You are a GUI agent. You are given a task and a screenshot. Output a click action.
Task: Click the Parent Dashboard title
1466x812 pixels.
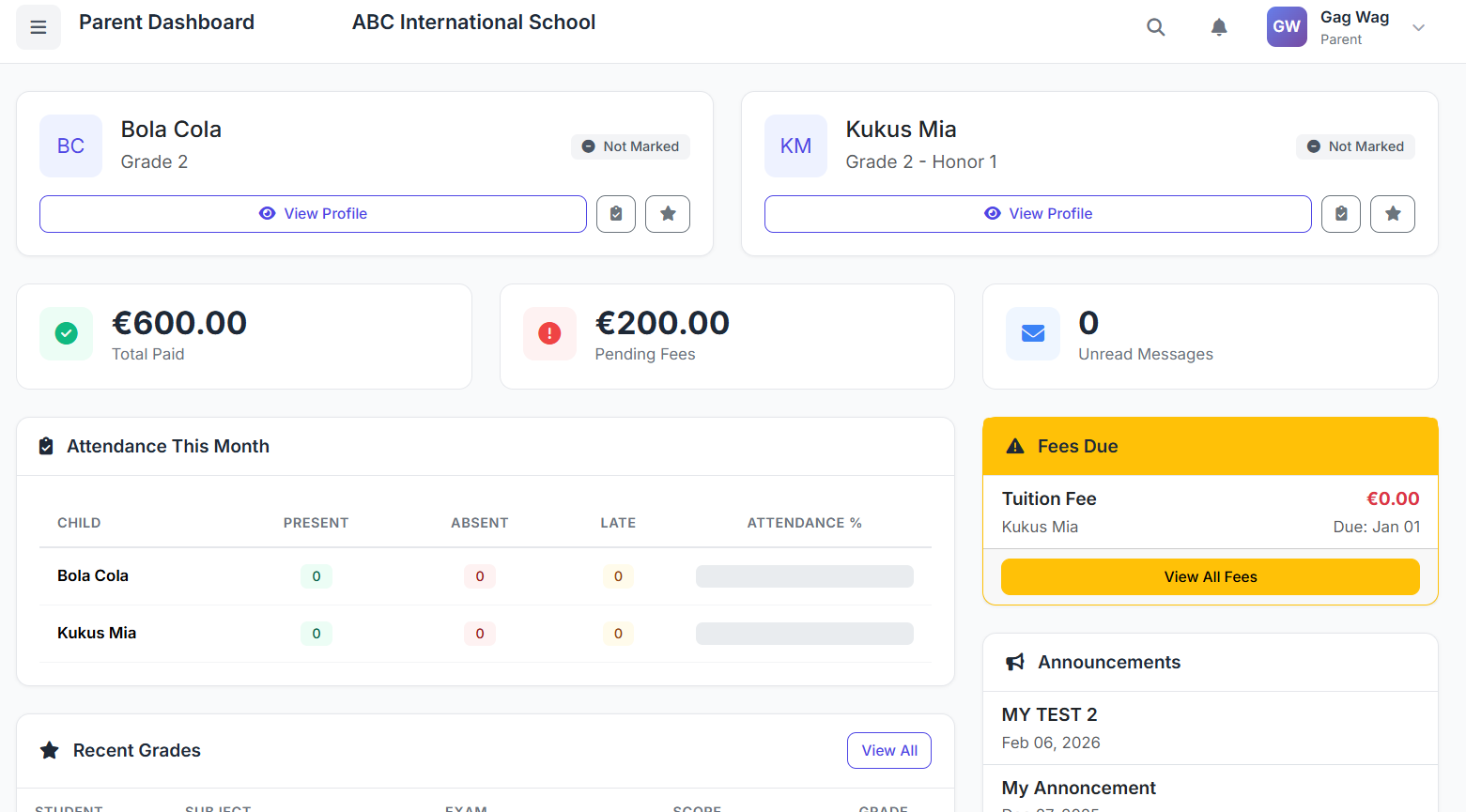click(x=166, y=22)
